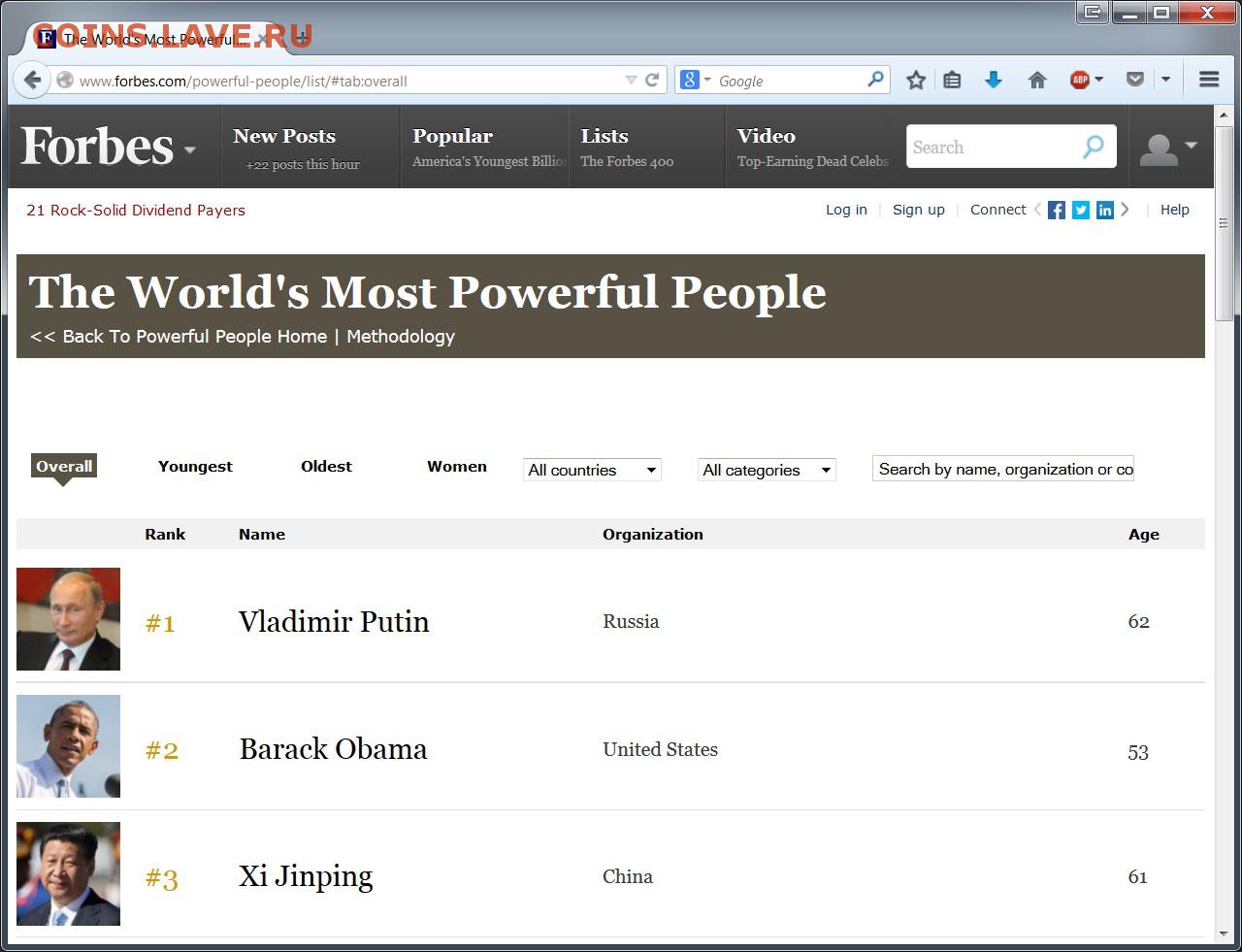Go to the browser home page icon

pos(1037,81)
